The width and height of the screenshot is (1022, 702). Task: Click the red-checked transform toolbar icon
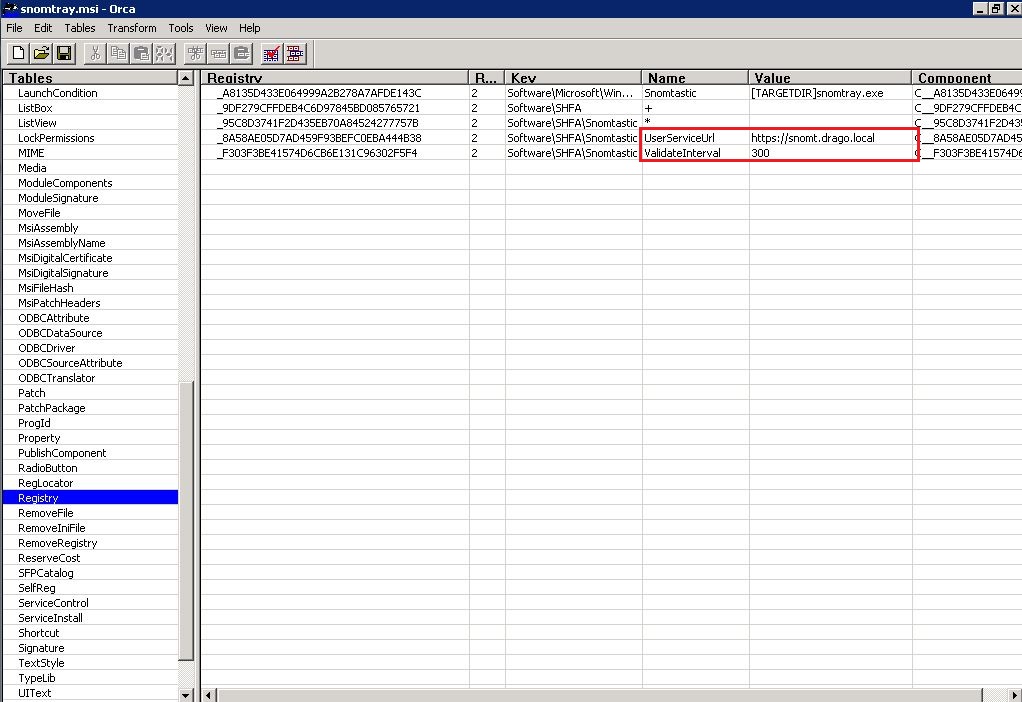point(270,53)
